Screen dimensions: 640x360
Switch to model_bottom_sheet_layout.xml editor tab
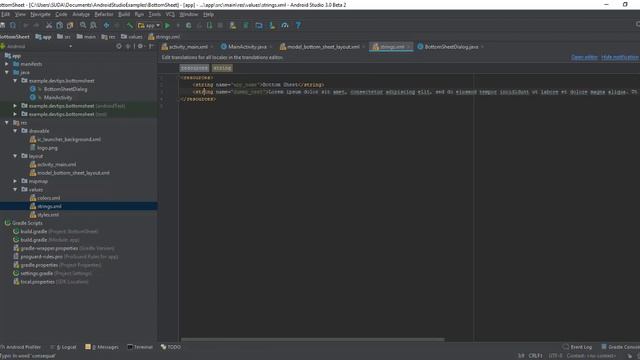pyautogui.click(x=322, y=47)
